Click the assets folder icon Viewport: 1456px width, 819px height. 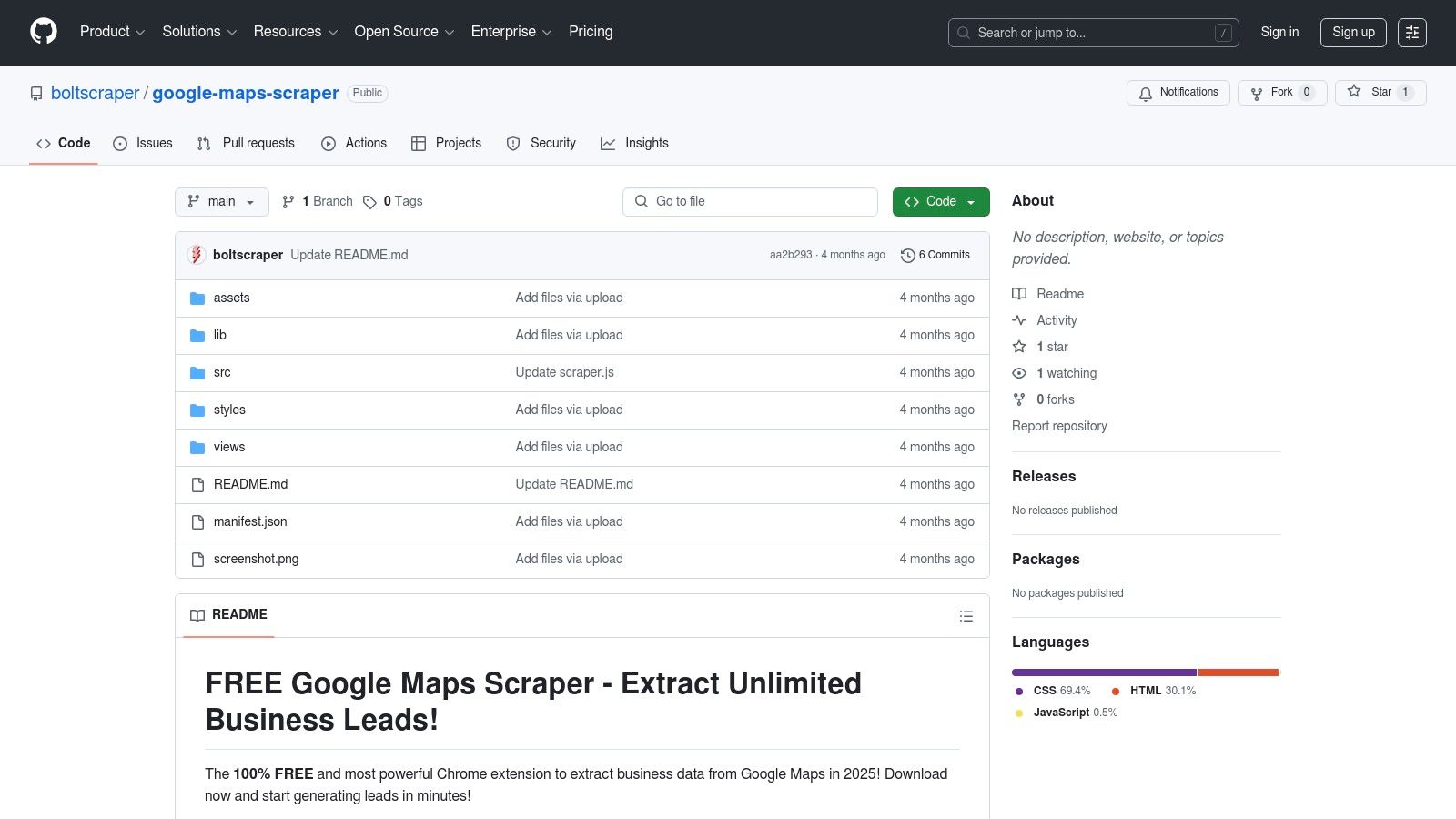(197, 298)
